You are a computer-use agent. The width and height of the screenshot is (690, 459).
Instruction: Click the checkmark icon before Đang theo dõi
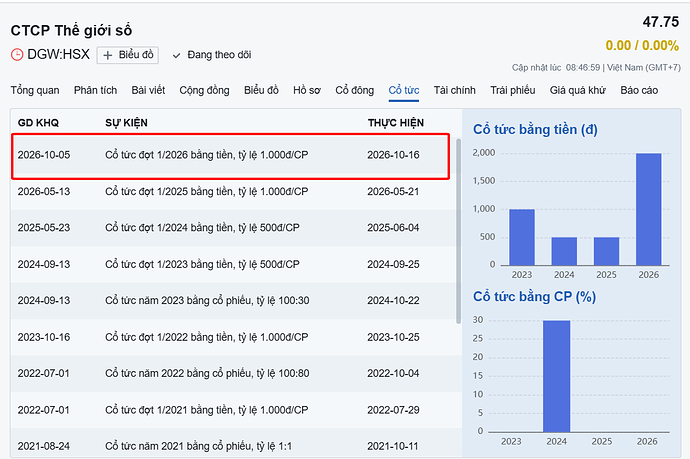coord(176,55)
